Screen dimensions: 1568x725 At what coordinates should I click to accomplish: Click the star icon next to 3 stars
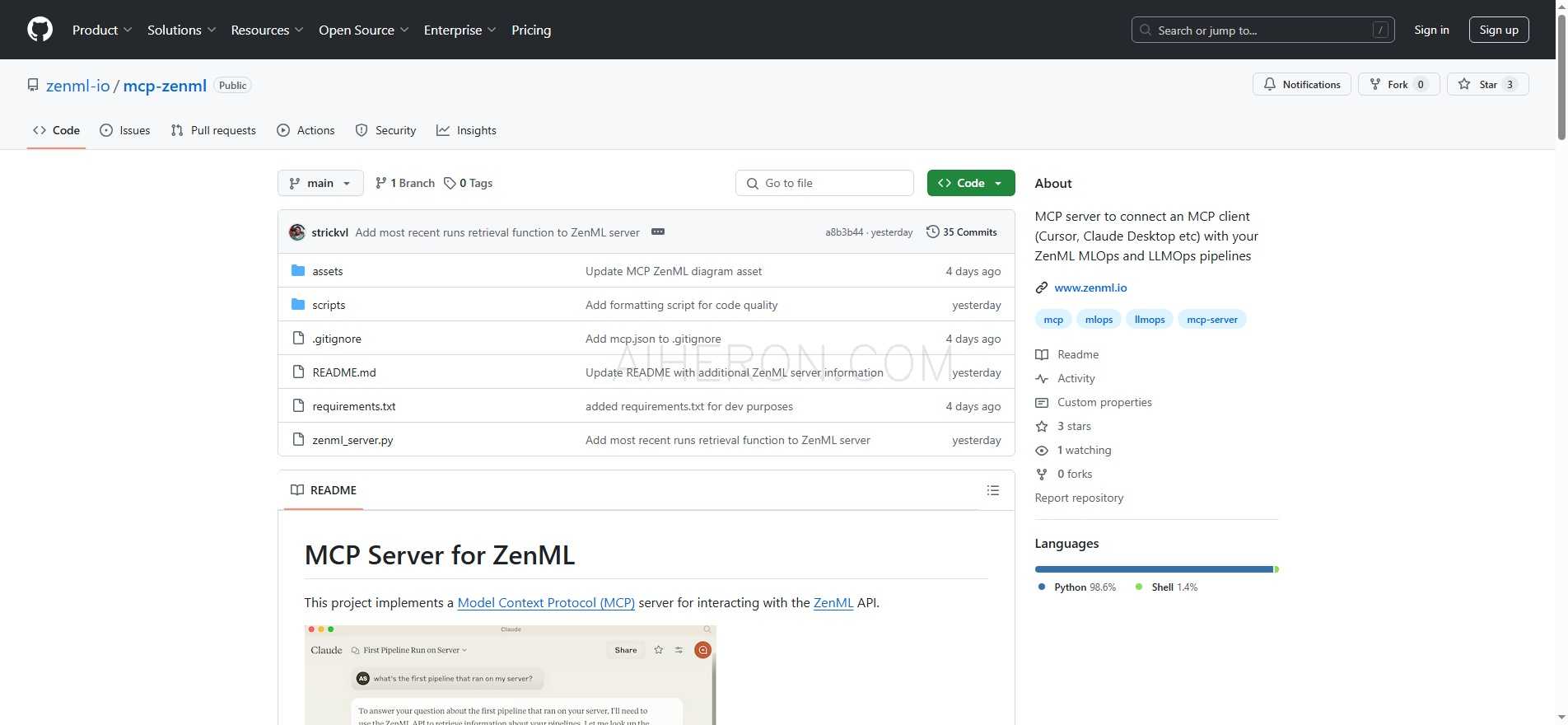pyautogui.click(x=1042, y=426)
